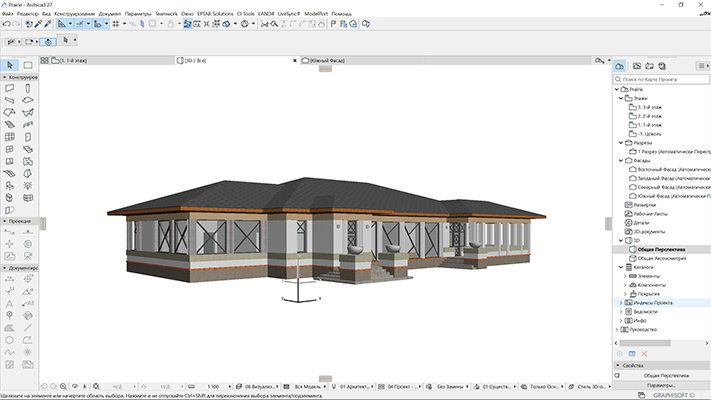Select the Wall tool in Конструирование
The image size is (711, 400).
(x=9, y=88)
